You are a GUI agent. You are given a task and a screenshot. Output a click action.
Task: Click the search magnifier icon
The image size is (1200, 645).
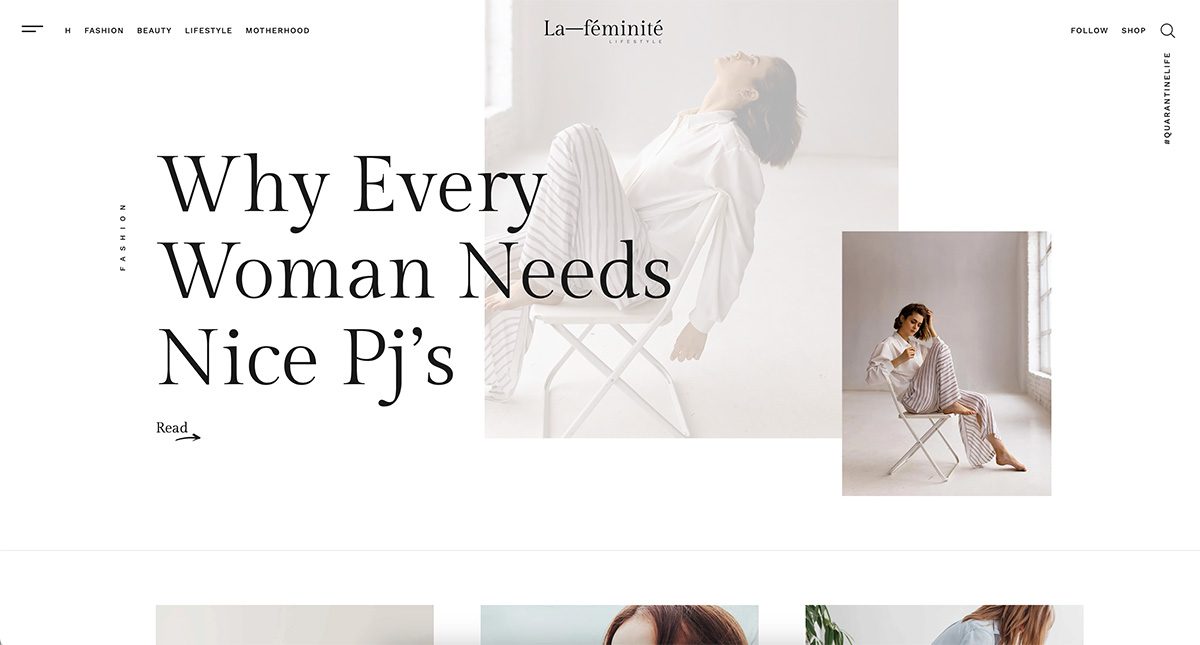1167,31
